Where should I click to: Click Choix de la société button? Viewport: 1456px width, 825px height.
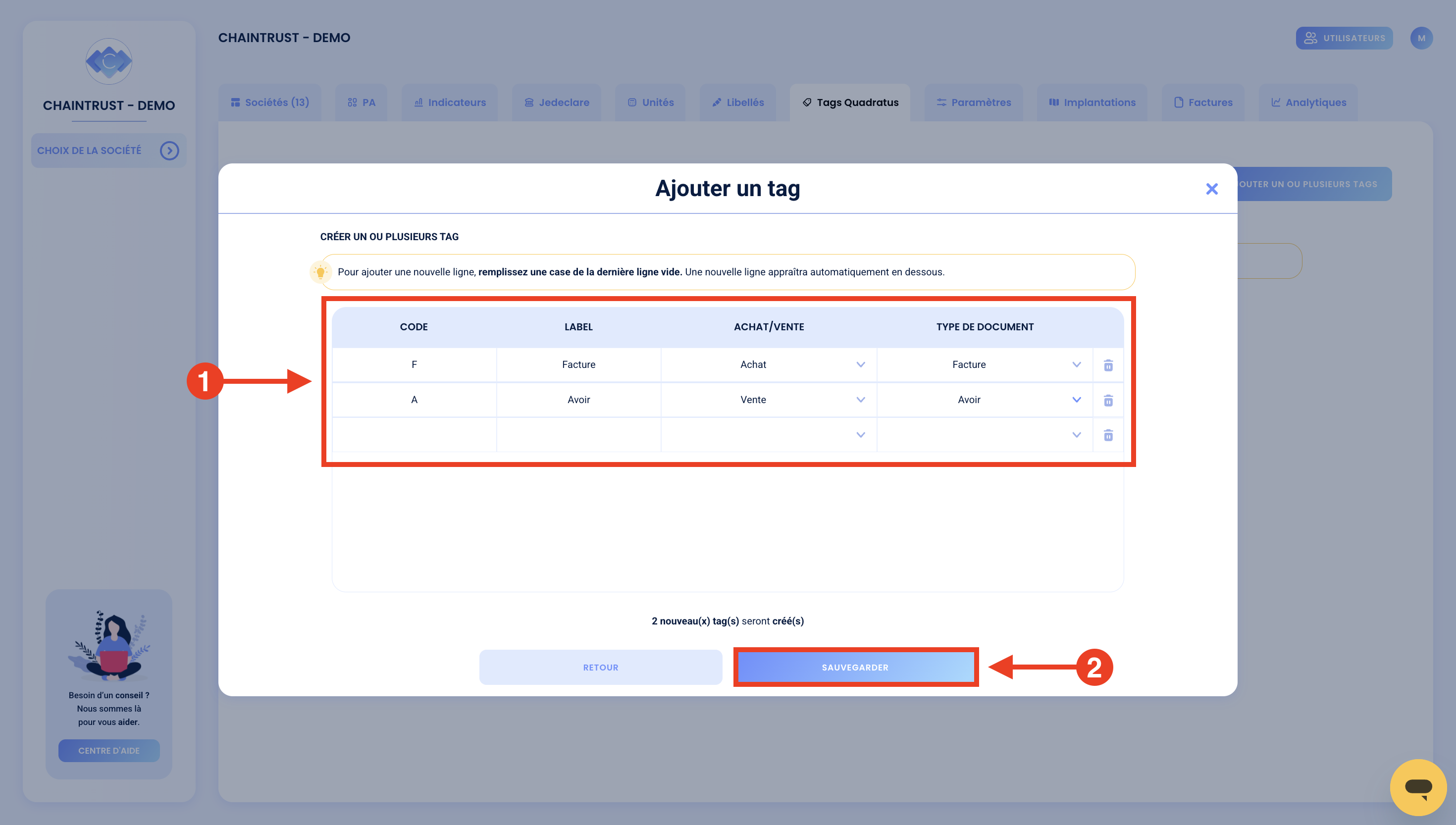(x=109, y=150)
